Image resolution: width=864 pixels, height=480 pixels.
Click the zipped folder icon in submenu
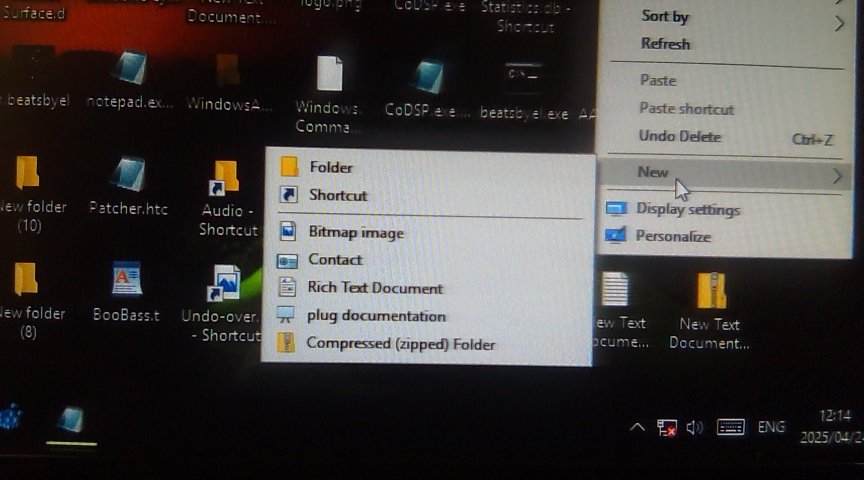tap(285, 342)
